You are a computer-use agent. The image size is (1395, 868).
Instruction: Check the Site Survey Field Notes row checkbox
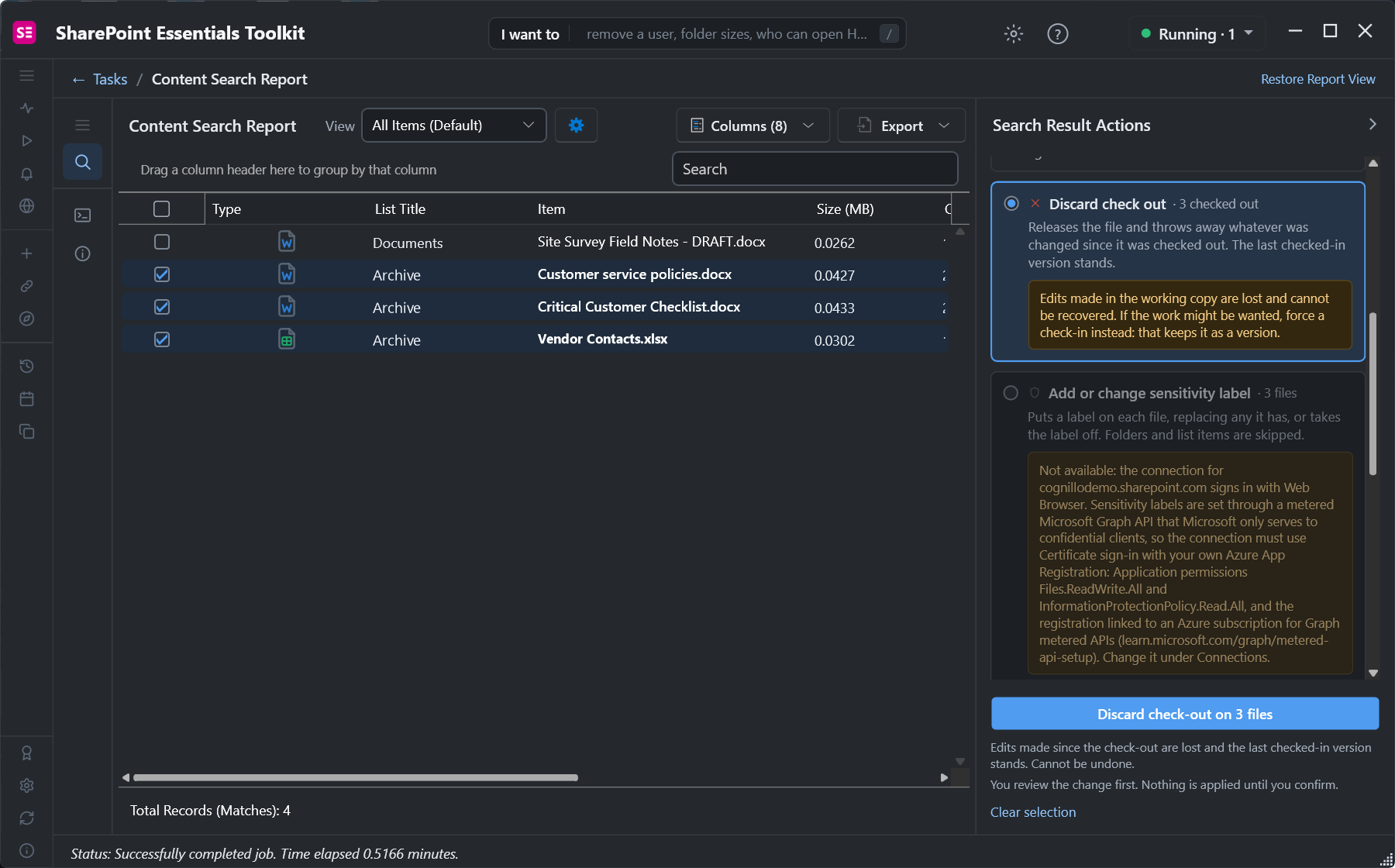(162, 242)
